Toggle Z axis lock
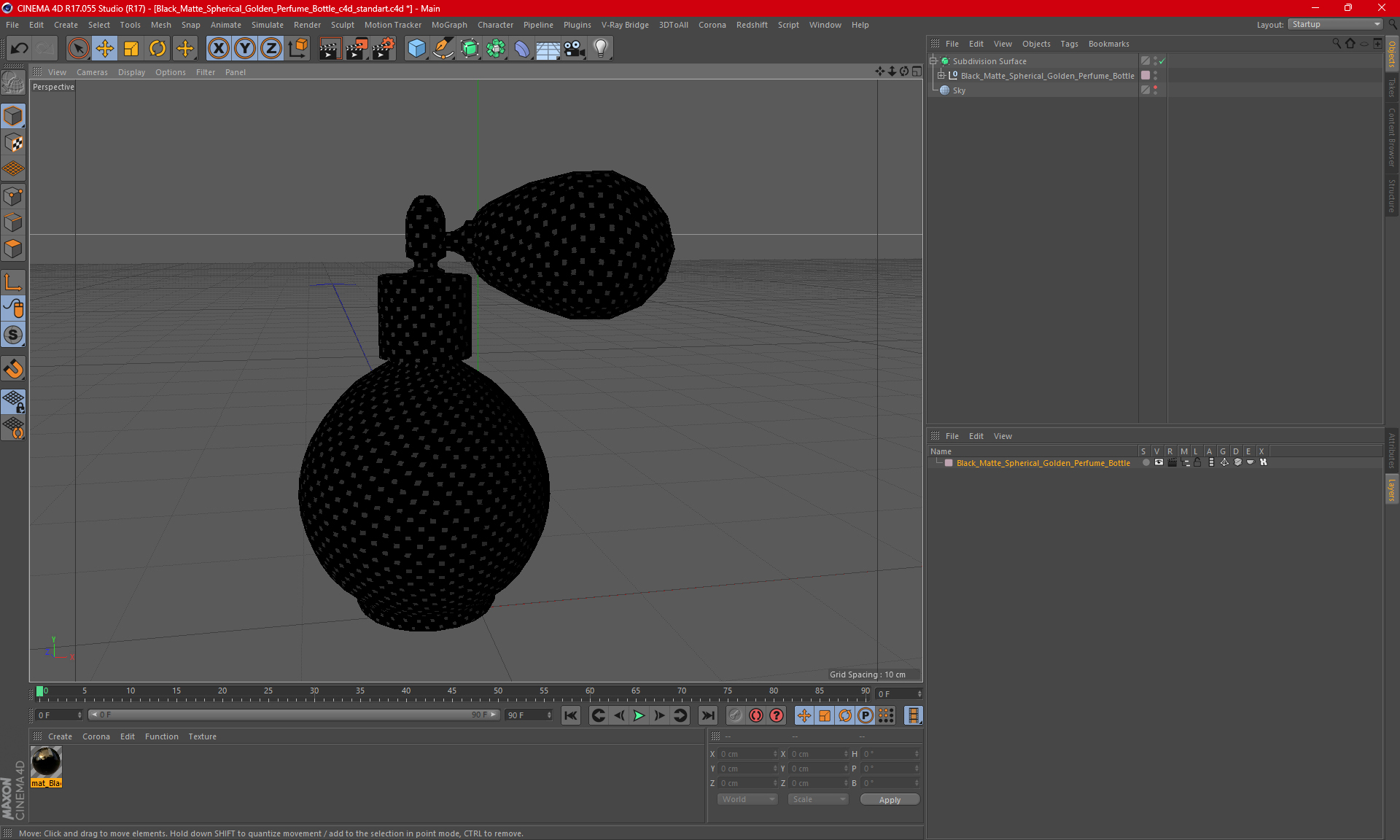Viewport: 1400px width, 840px height. (x=271, y=49)
